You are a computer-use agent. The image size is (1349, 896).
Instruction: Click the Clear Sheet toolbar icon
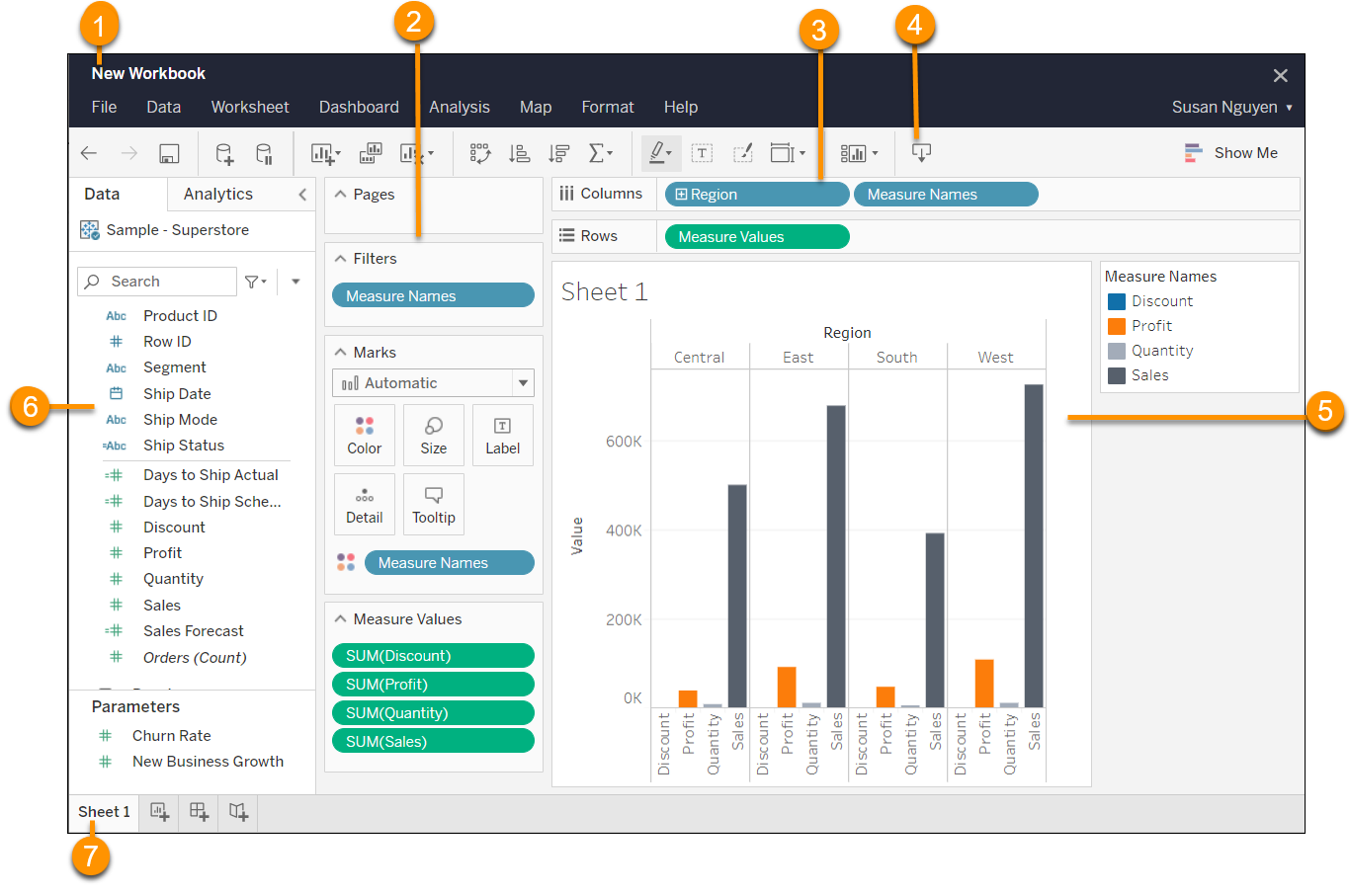pos(416,153)
